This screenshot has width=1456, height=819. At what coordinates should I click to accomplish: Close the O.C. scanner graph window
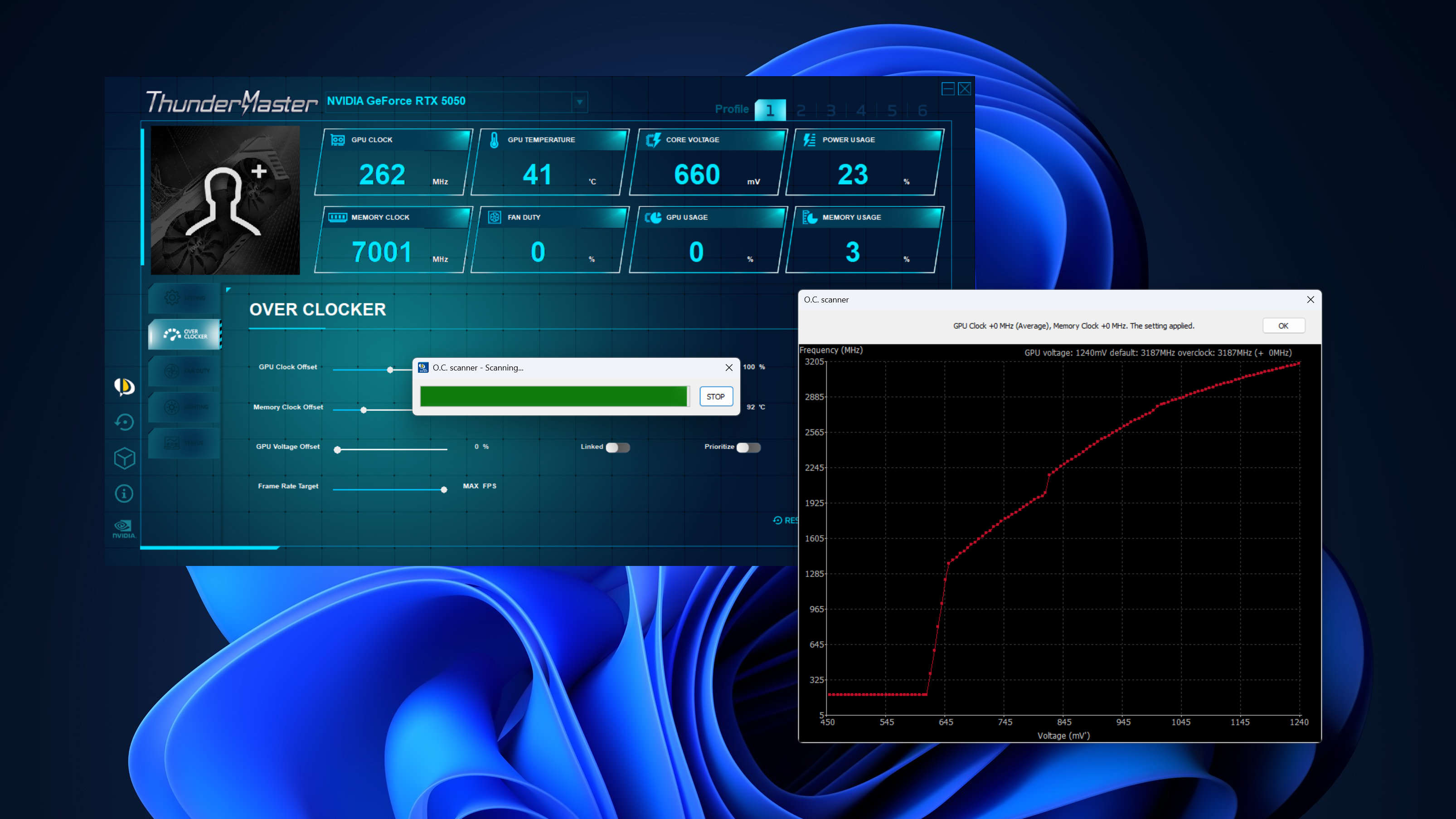(x=1311, y=300)
